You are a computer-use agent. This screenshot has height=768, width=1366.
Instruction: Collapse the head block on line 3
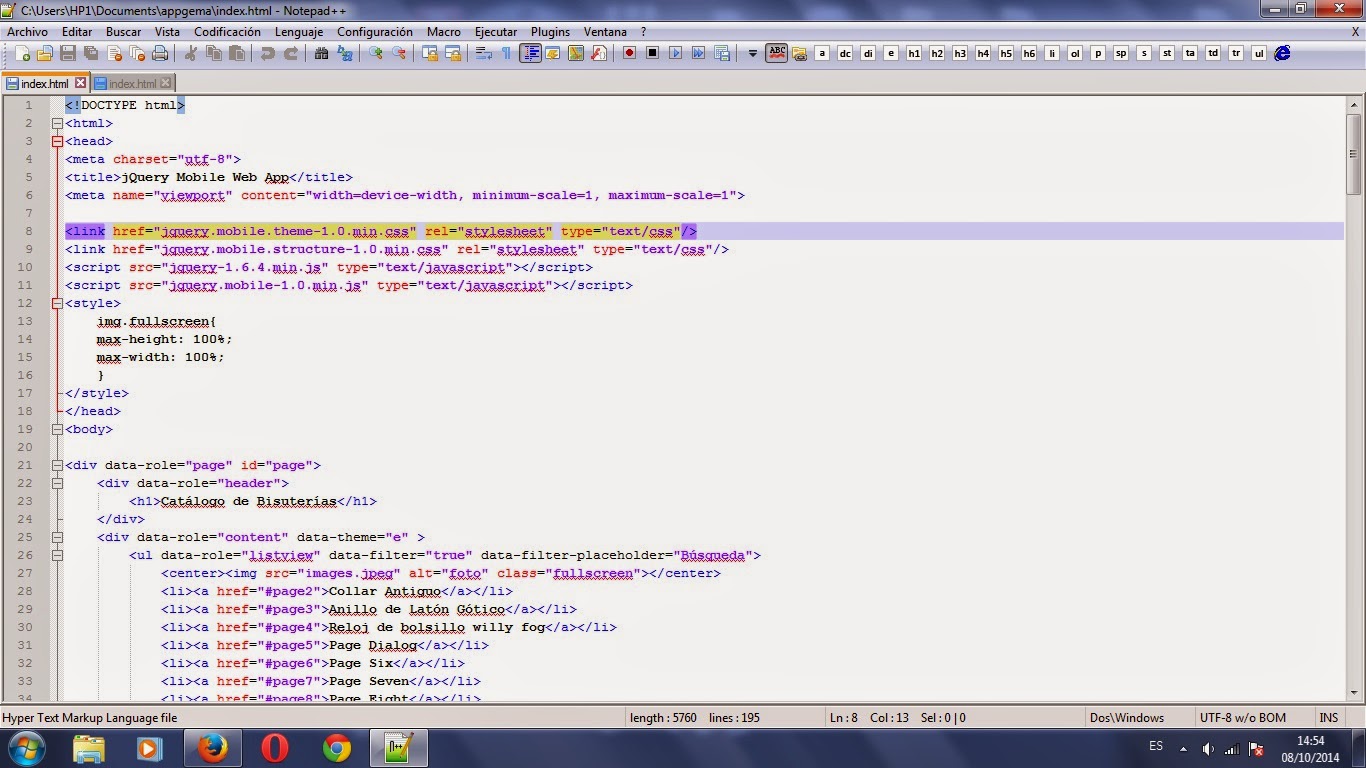(57, 142)
